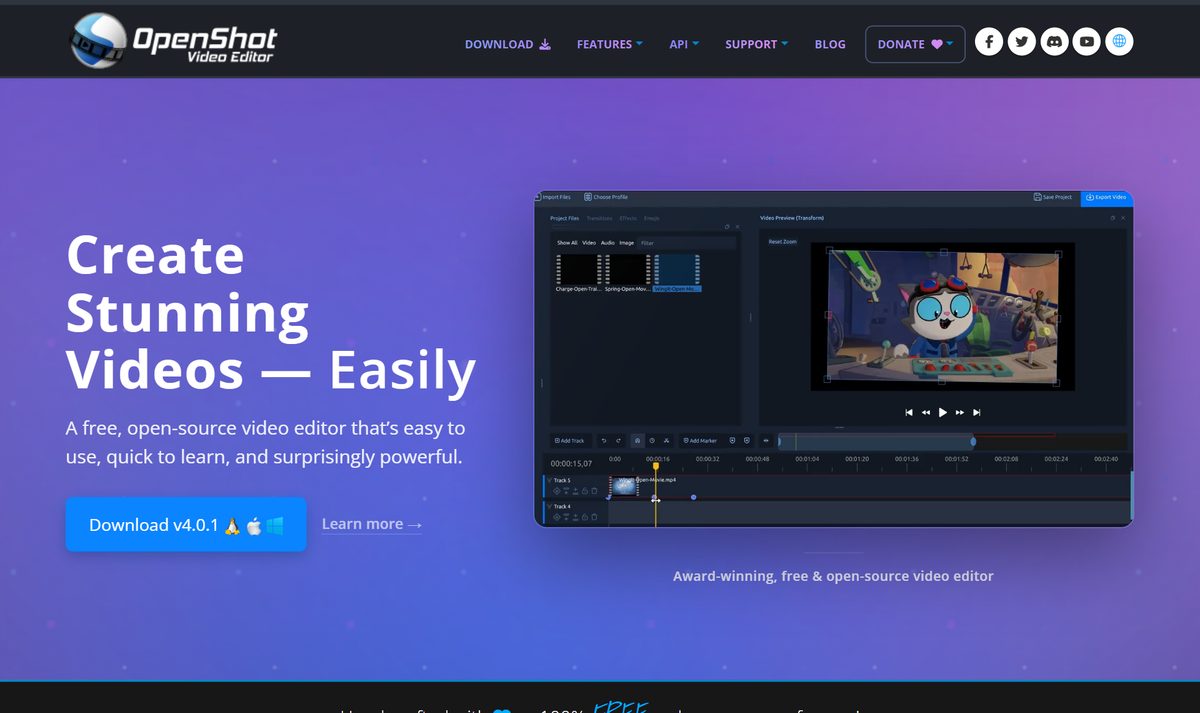
Task: Switch to the Emojis tab
Action: (652, 218)
